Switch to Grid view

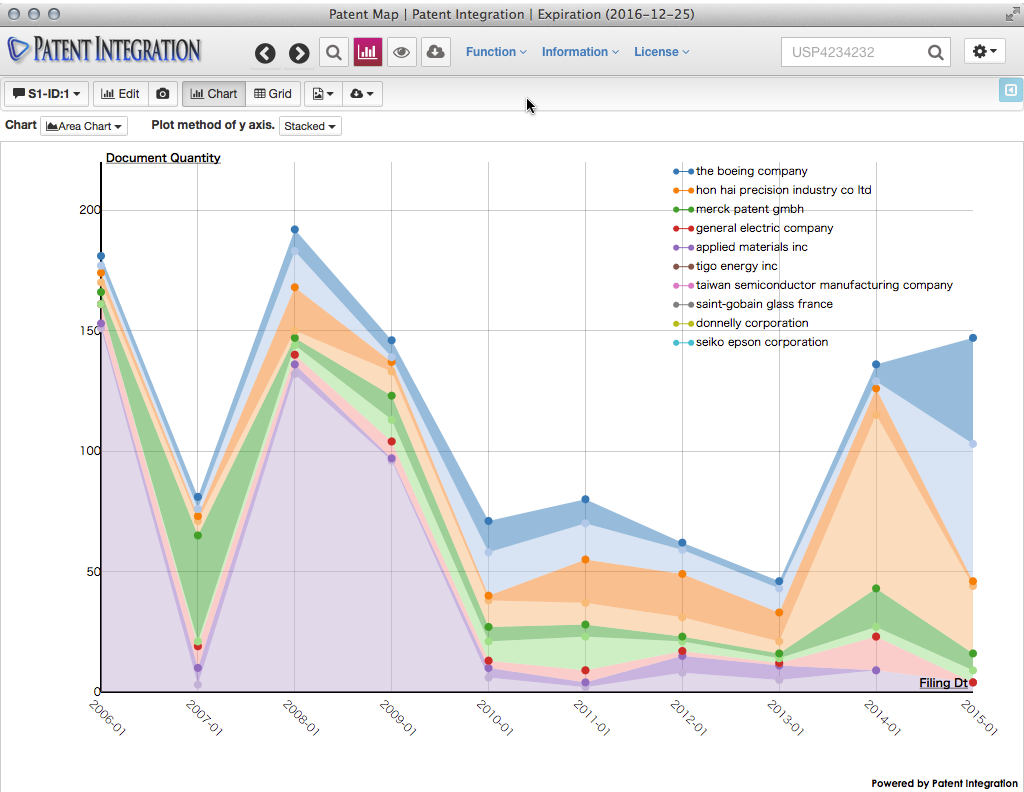(x=273, y=94)
